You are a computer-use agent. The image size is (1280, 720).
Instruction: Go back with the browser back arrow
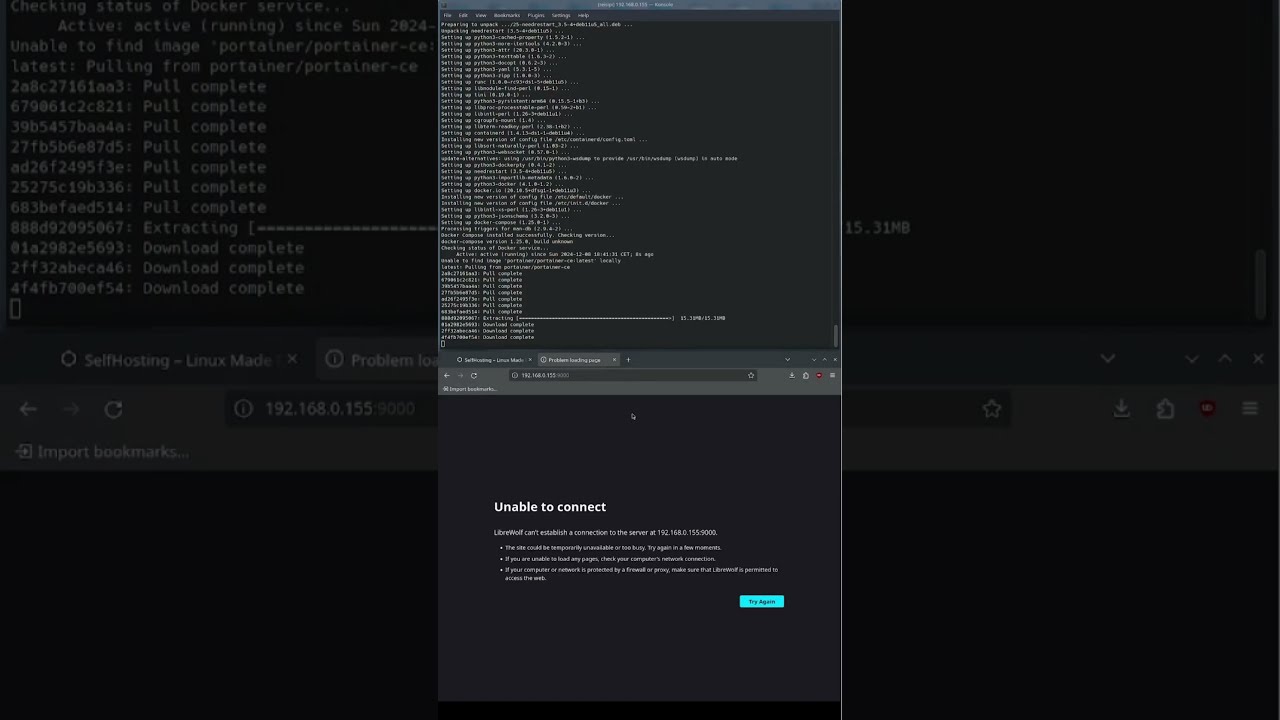[447, 375]
